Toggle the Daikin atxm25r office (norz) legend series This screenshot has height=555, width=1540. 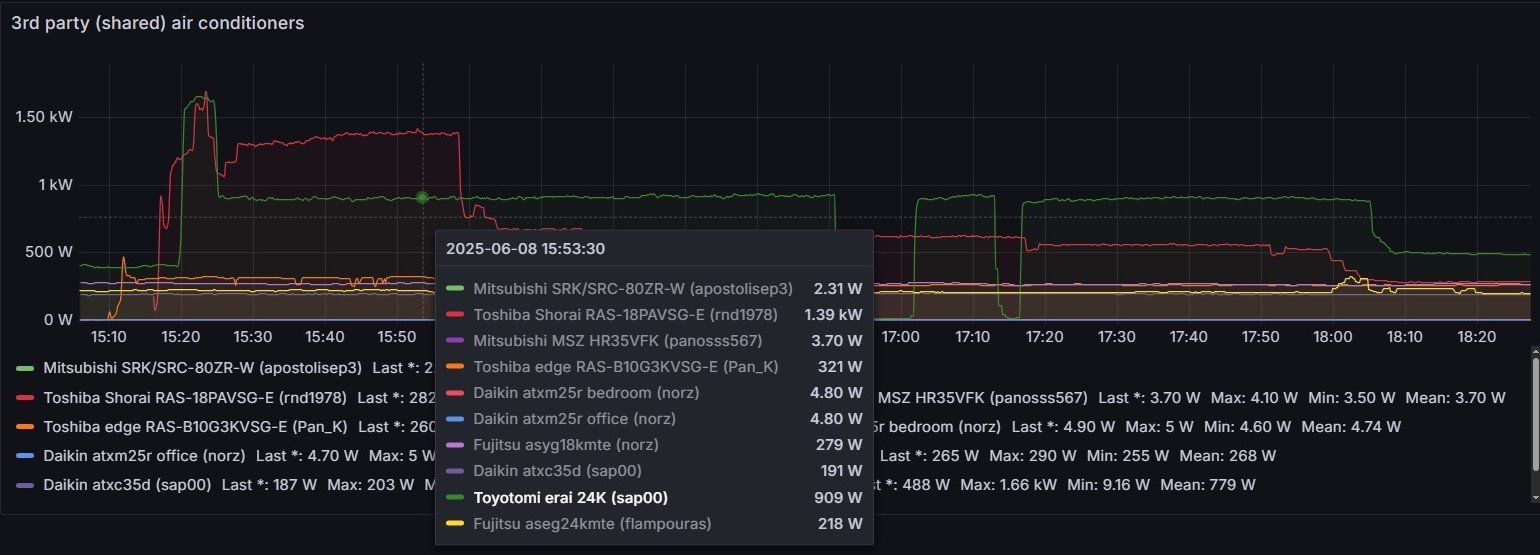tap(145, 455)
